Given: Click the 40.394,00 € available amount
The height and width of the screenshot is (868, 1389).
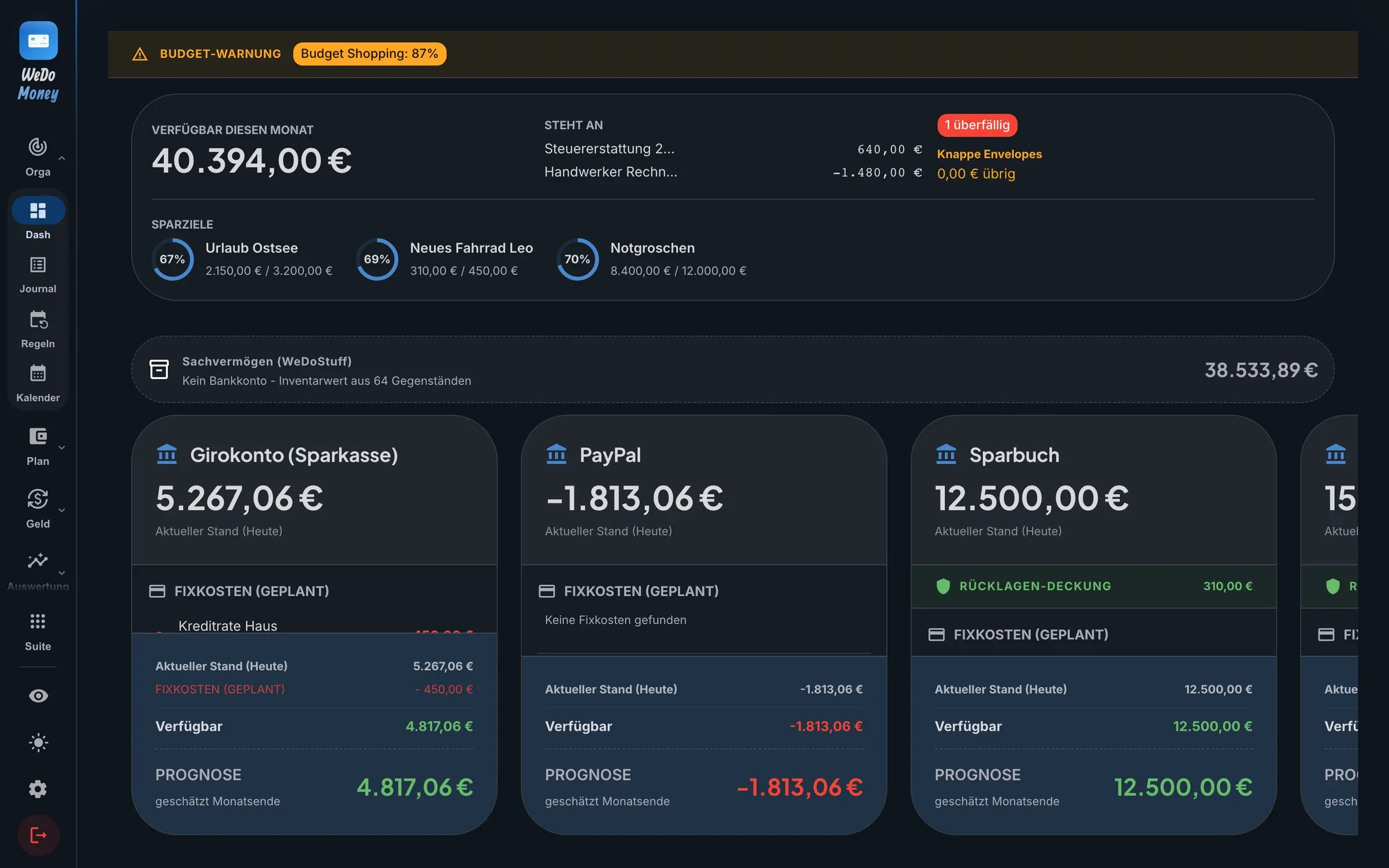Looking at the screenshot, I should (252, 160).
